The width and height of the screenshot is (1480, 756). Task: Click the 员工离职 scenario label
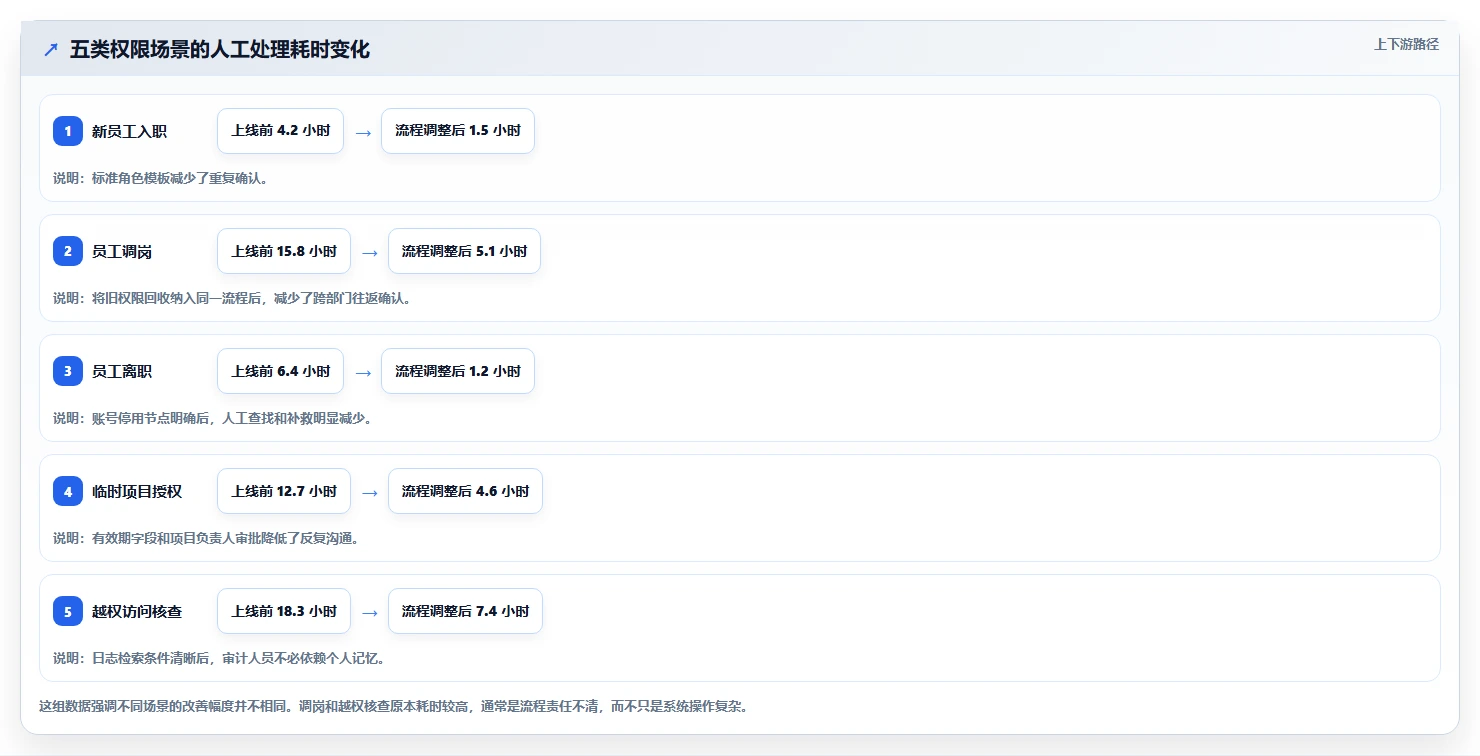pyautogui.click(x=122, y=371)
